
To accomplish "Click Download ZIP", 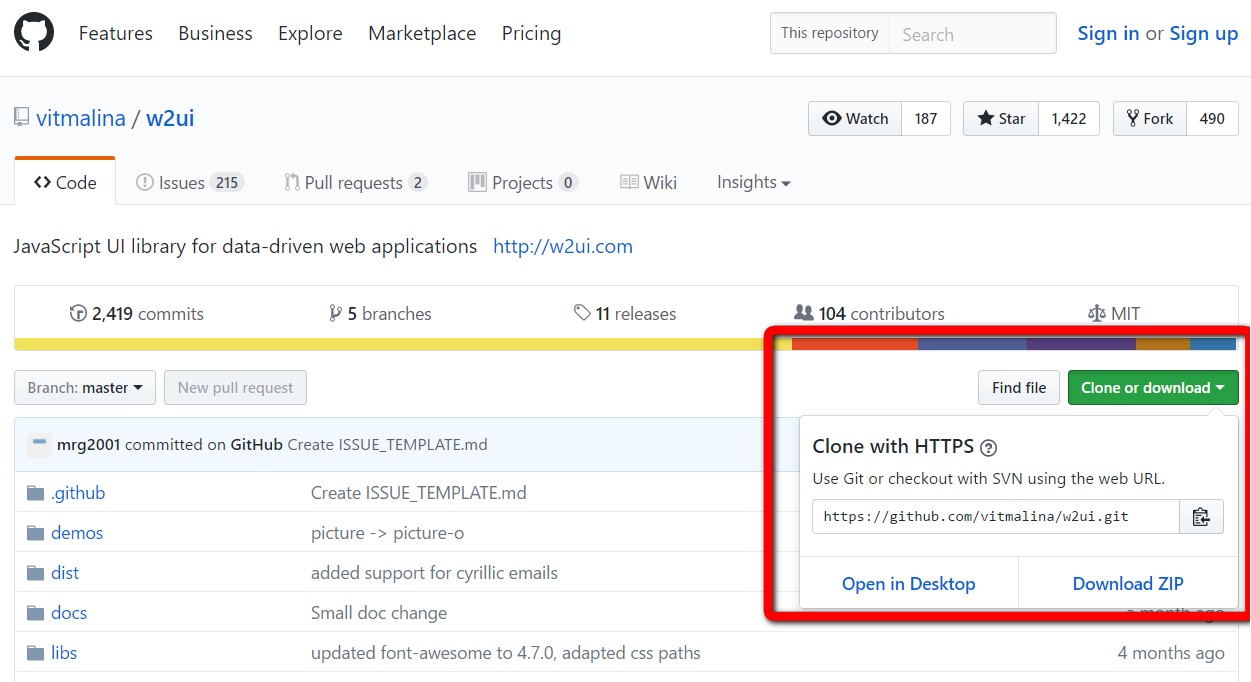I will (x=1128, y=584).
